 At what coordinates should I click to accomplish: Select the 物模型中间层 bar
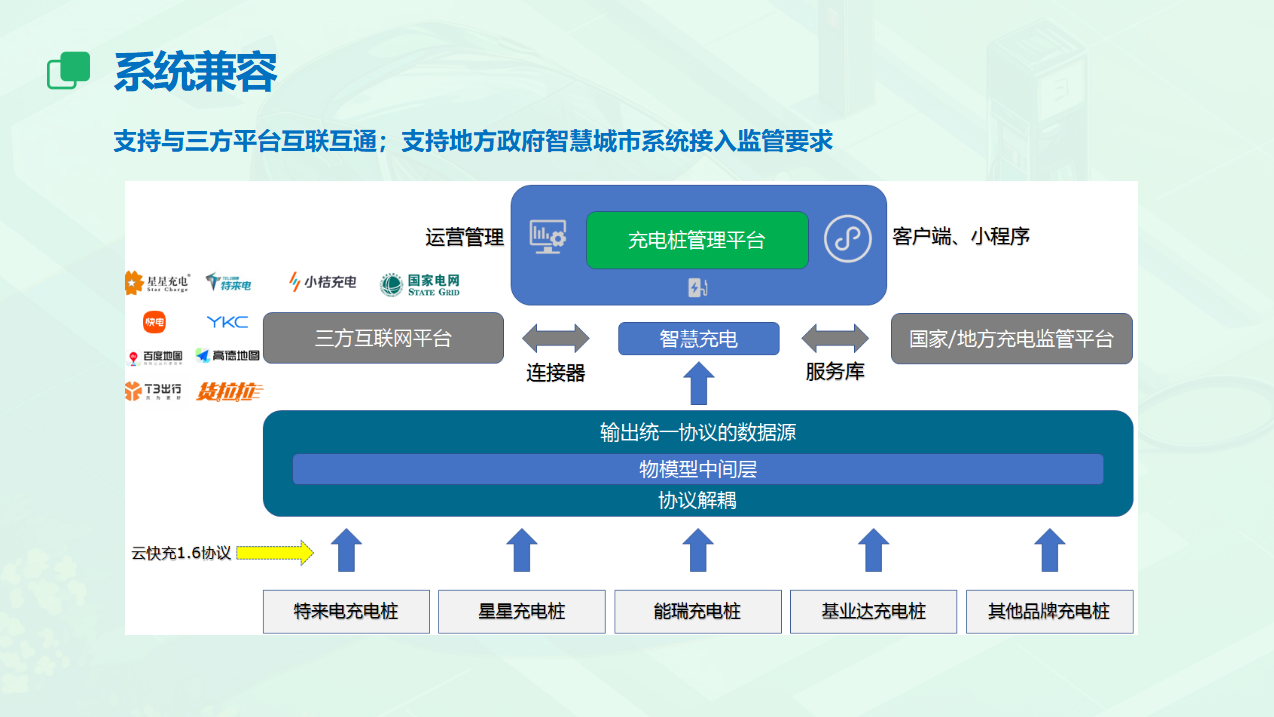tap(697, 469)
